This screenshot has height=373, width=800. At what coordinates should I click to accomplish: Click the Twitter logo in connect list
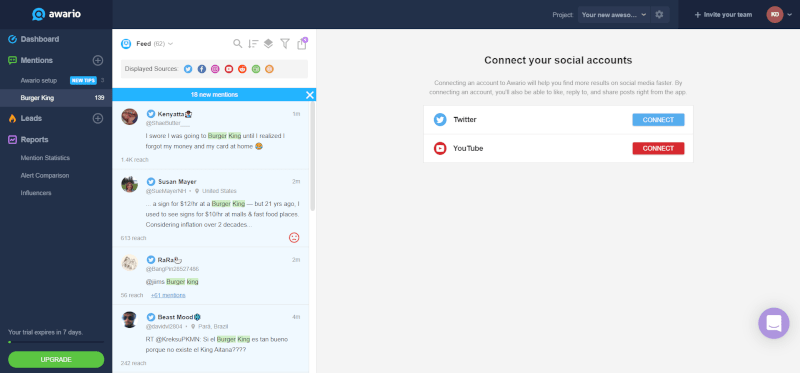click(x=440, y=120)
